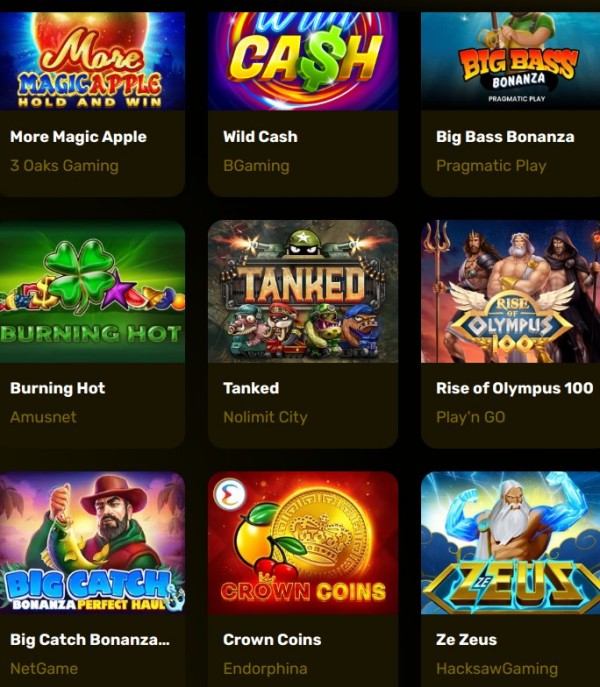Click the Crown Coins game artwork

(303, 543)
